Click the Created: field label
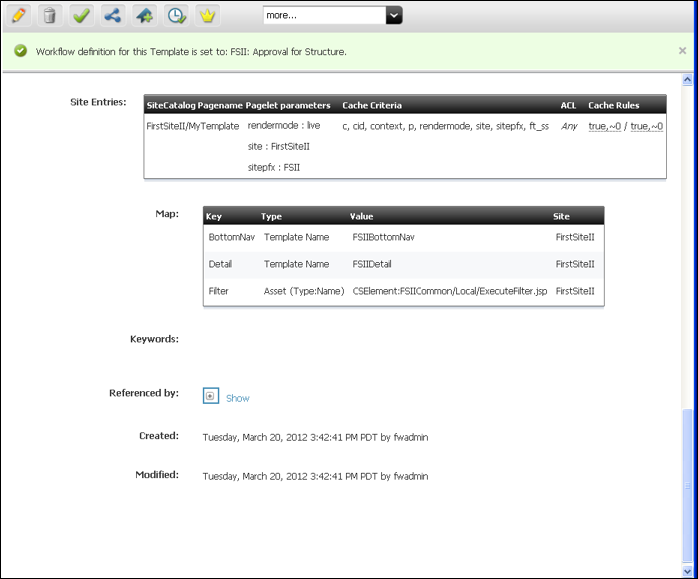The width and height of the screenshot is (698, 579). 159,436
